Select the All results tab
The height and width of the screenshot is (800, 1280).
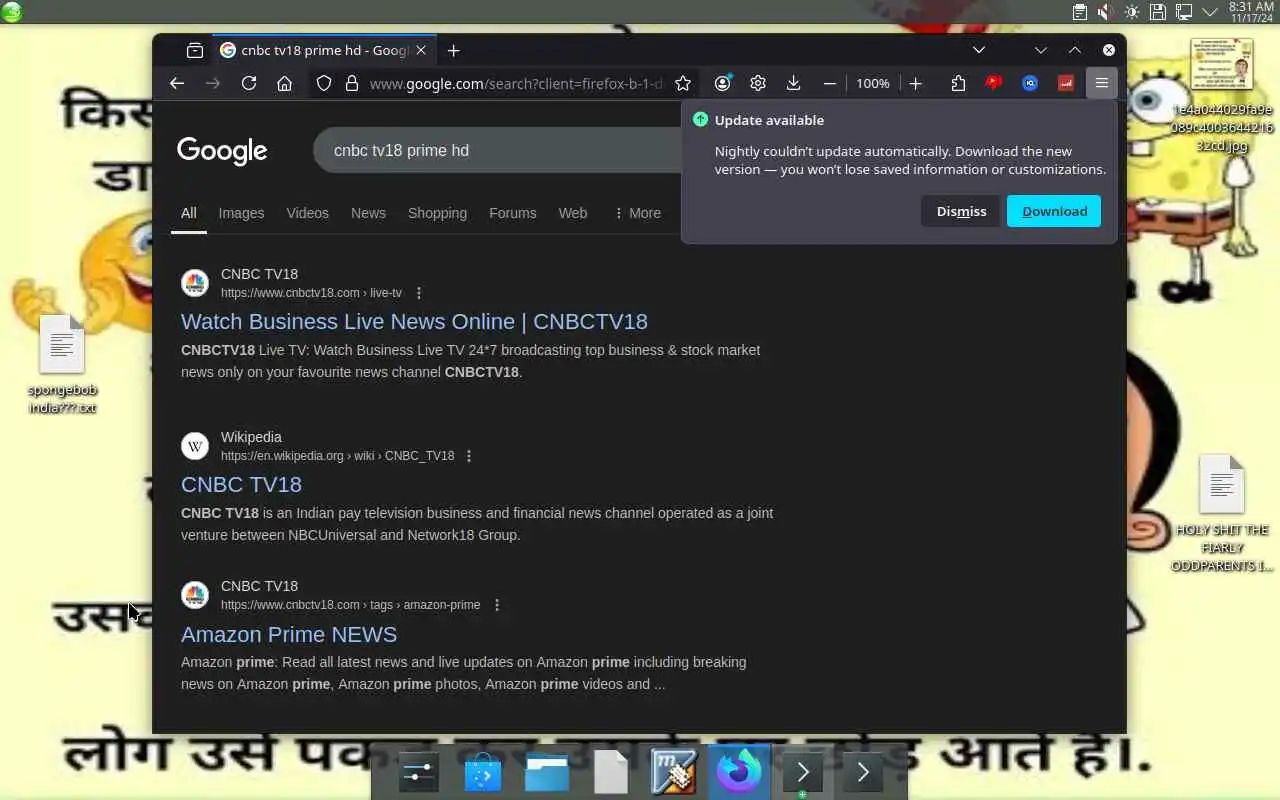click(188, 213)
